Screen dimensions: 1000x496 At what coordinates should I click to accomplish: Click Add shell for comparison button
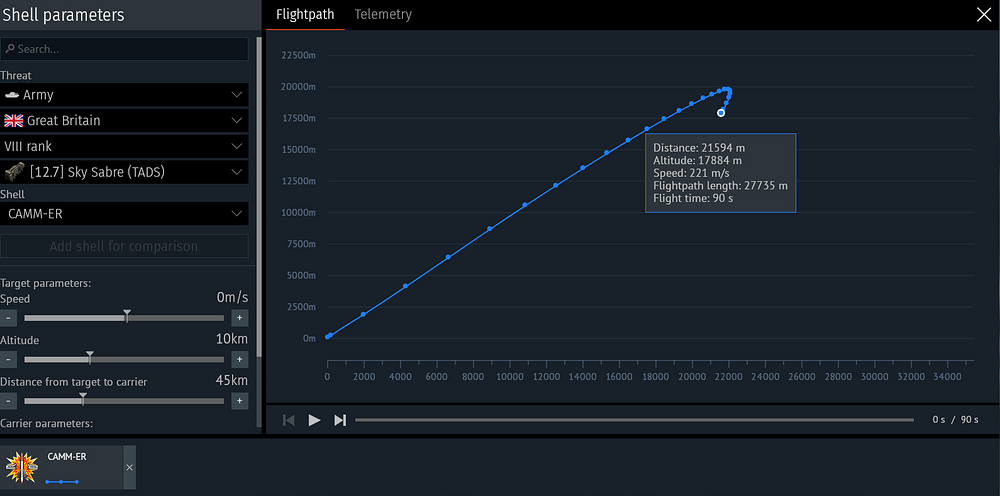point(124,246)
